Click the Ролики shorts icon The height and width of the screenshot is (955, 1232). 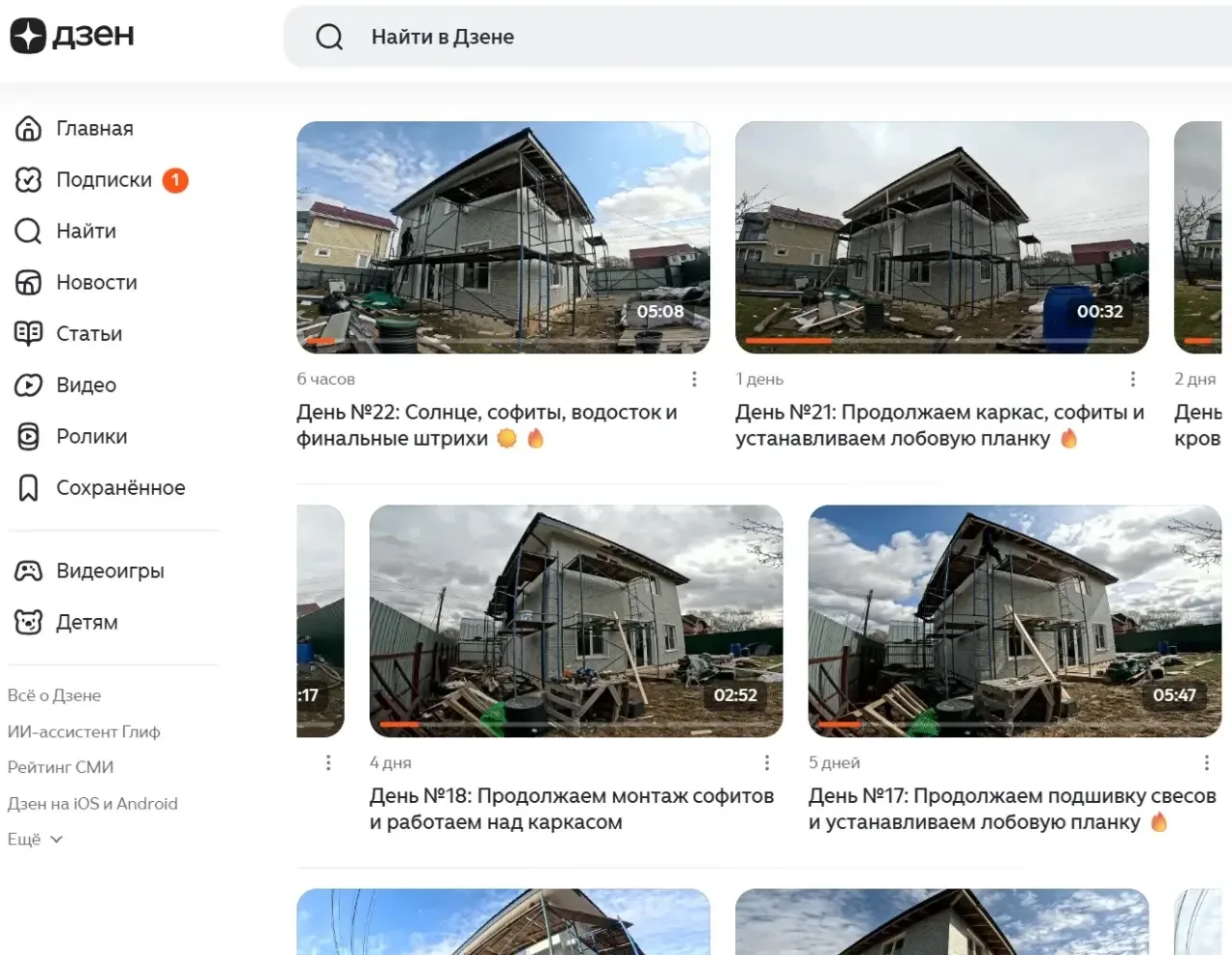[29, 436]
